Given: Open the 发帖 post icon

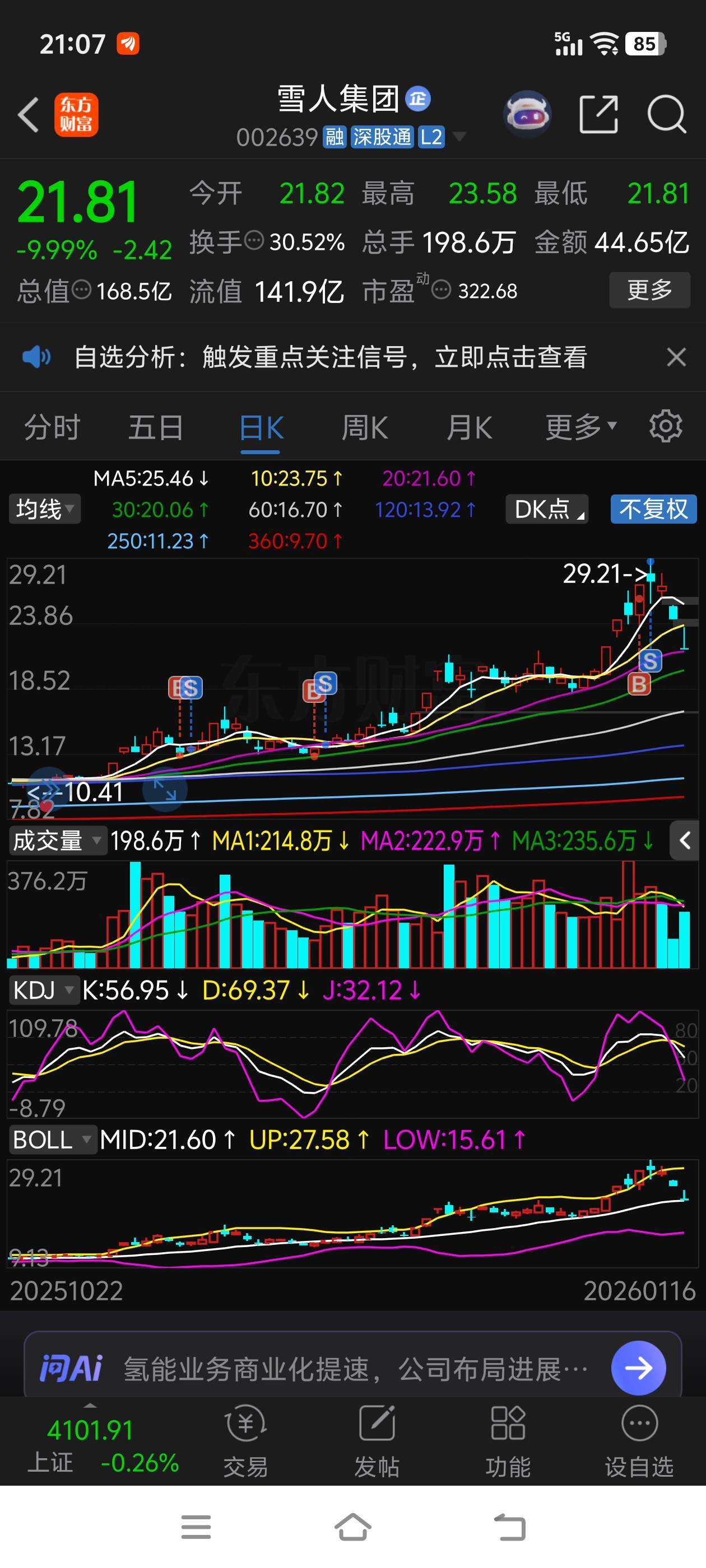Looking at the screenshot, I should (377, 1441).
